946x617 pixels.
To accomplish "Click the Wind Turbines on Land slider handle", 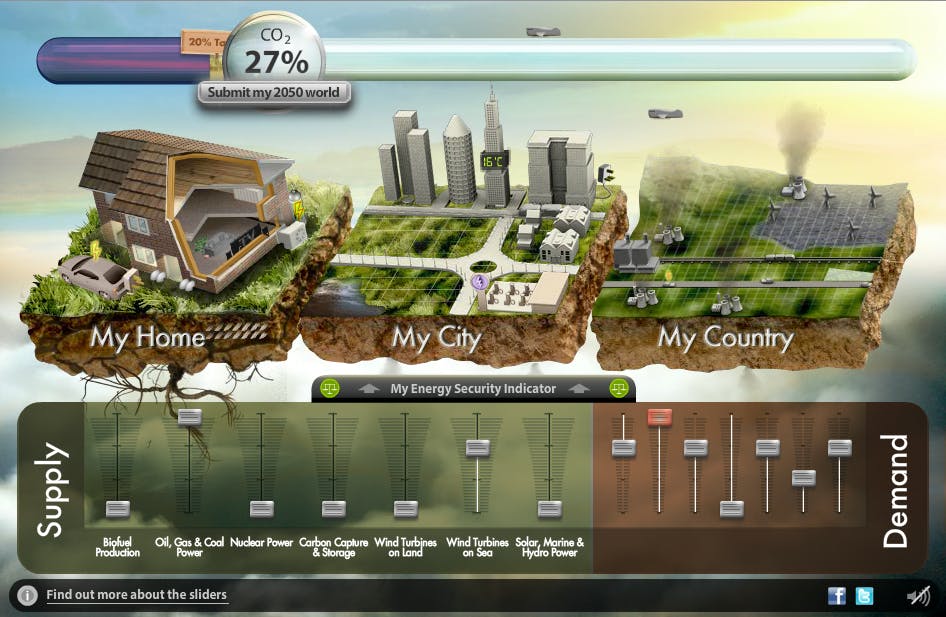I will click(405, 509).
